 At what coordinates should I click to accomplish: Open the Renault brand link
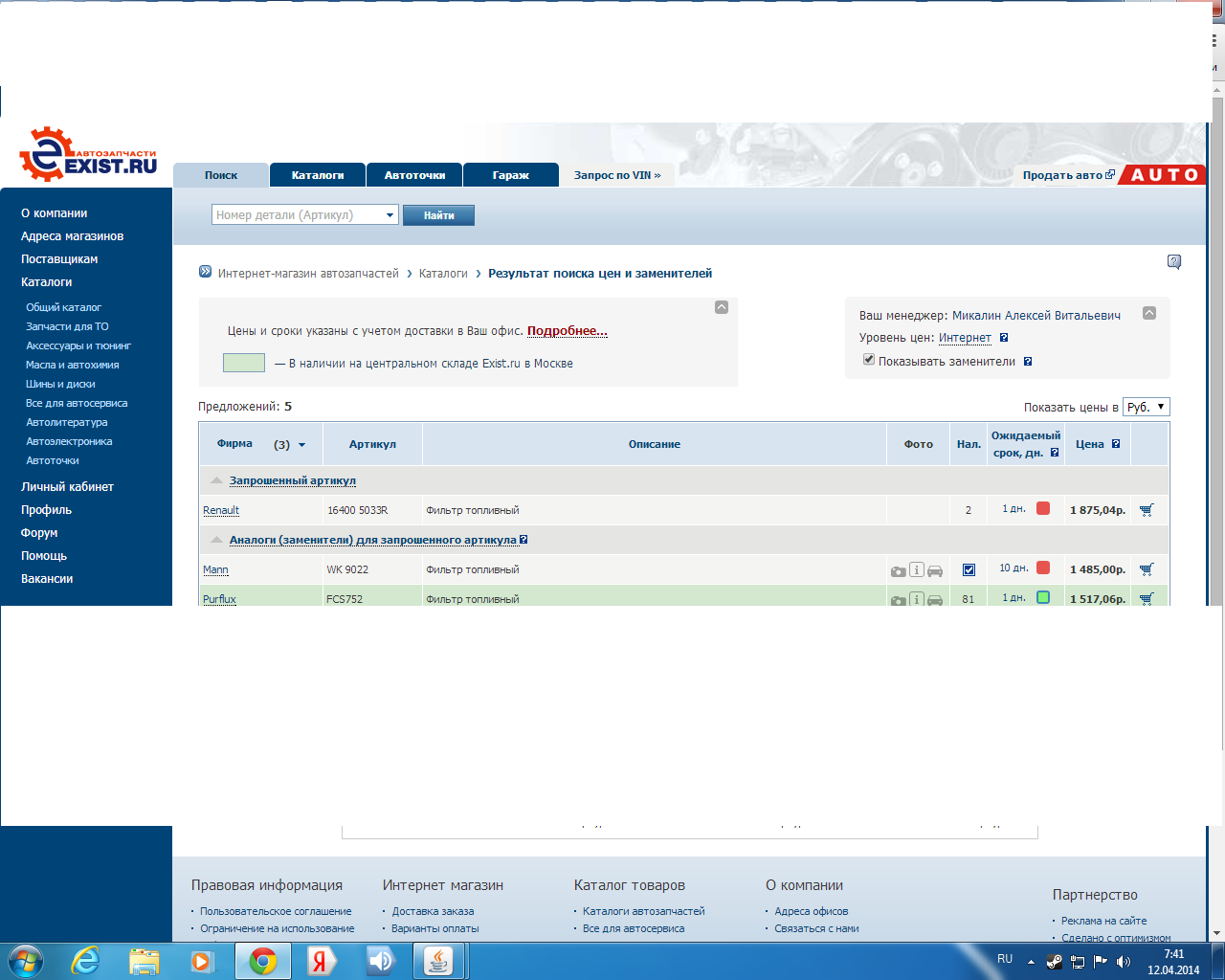pos(221,510)
